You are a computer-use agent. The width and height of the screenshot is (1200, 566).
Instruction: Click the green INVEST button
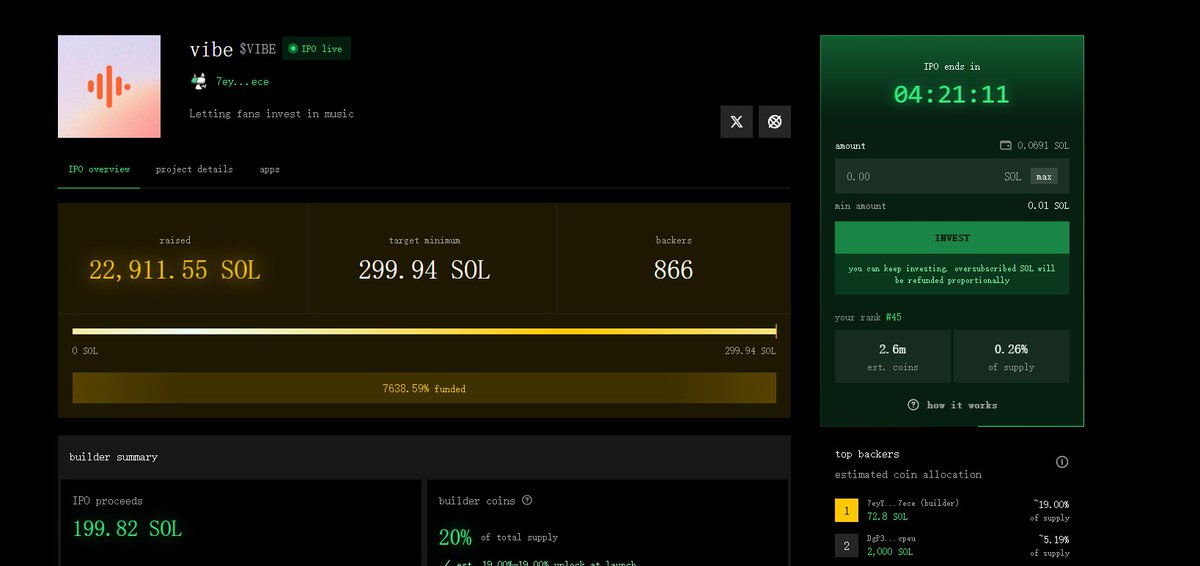952,238
